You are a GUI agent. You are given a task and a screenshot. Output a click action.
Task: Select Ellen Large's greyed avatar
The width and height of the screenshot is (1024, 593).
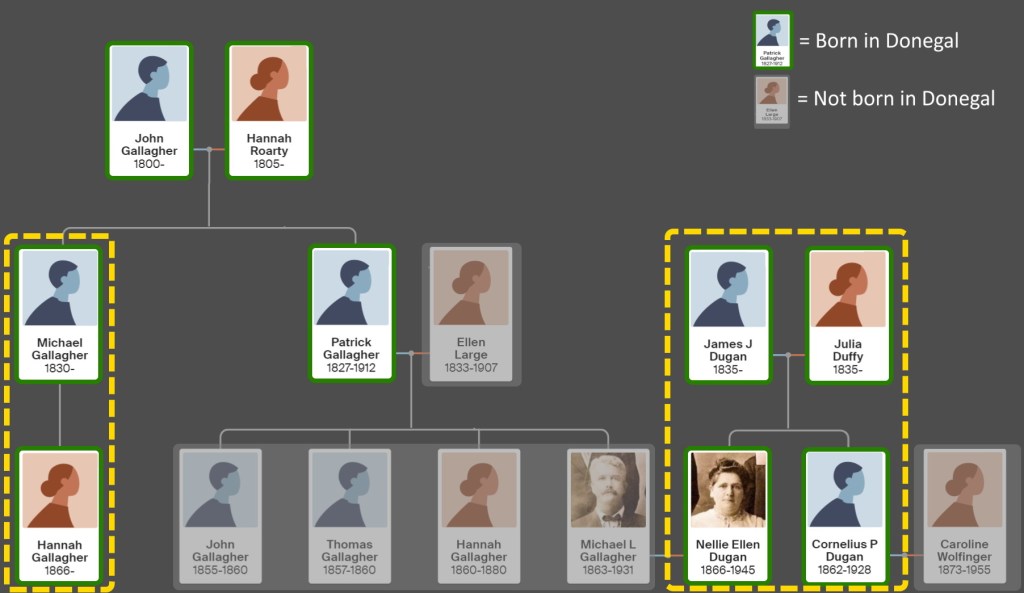pyautogui.click(x=471, y=288)
